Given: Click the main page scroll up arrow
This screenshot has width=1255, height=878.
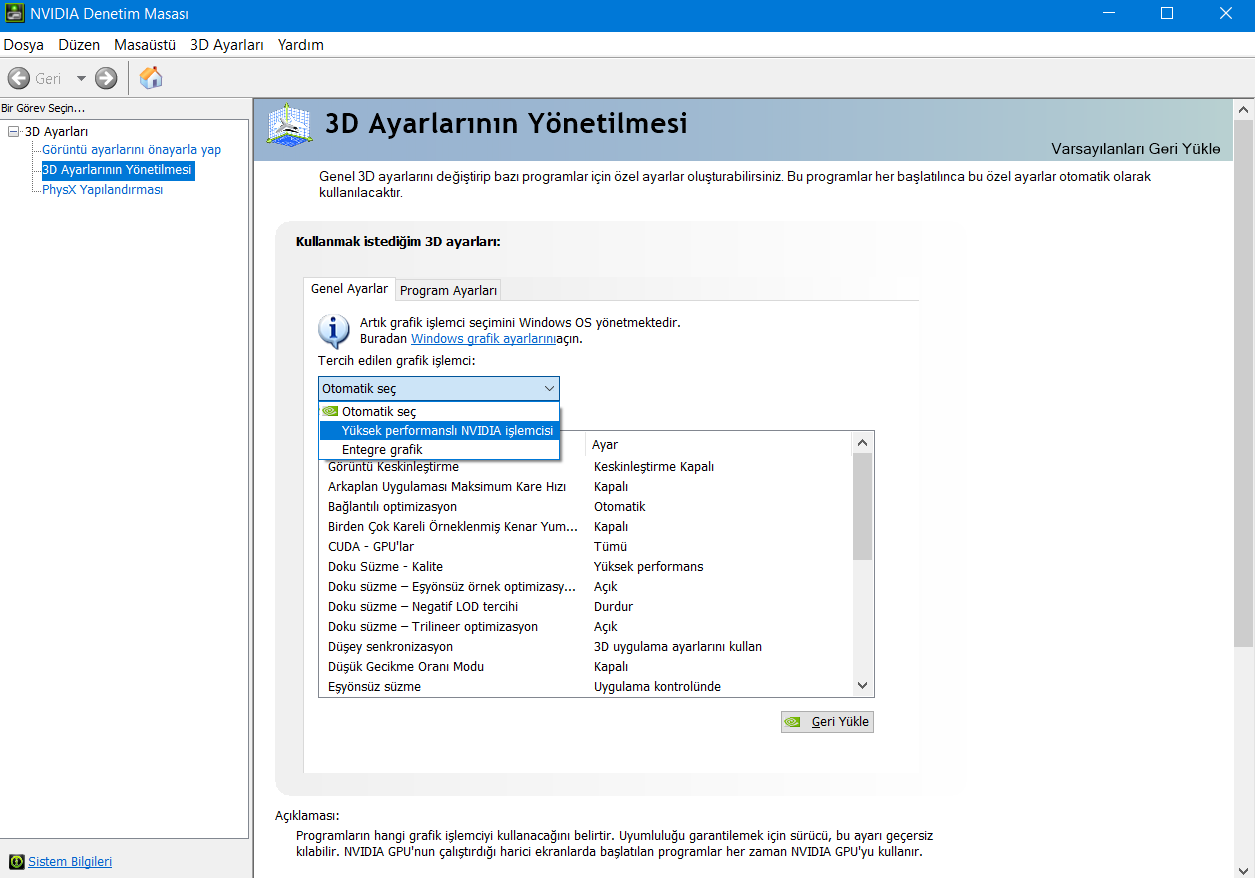Looking at the screenshot, I should (x=1244, y=108).
